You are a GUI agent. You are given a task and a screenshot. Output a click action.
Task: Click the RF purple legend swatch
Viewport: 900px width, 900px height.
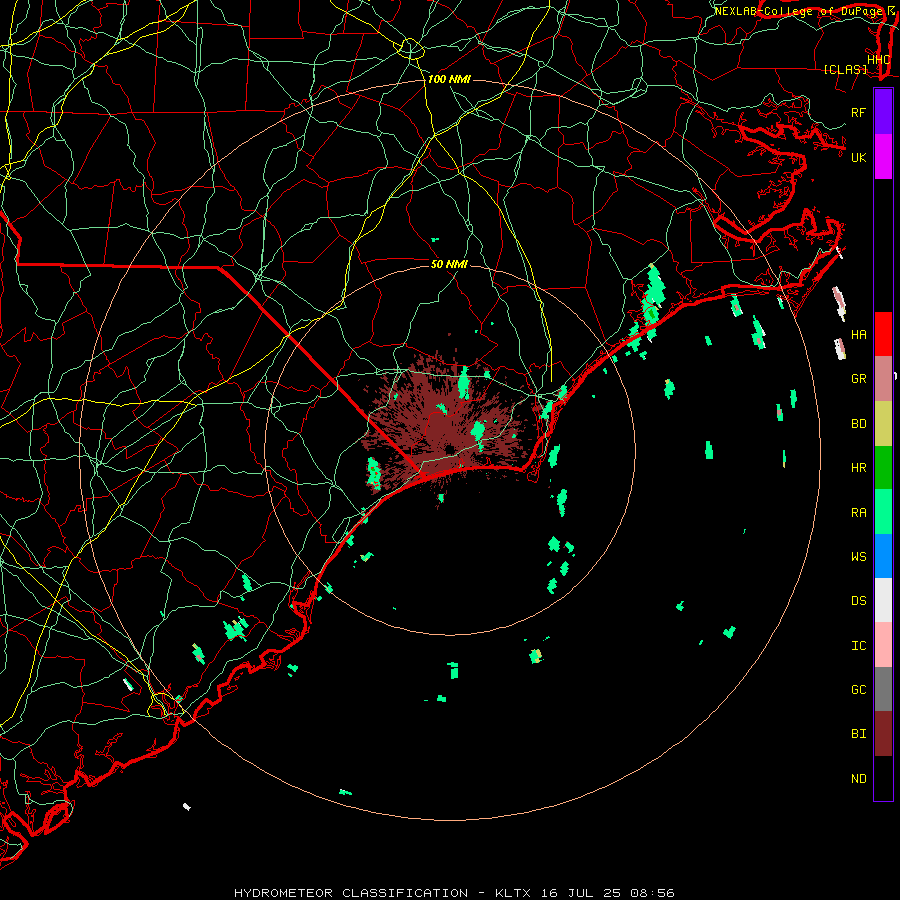[883, 112]
